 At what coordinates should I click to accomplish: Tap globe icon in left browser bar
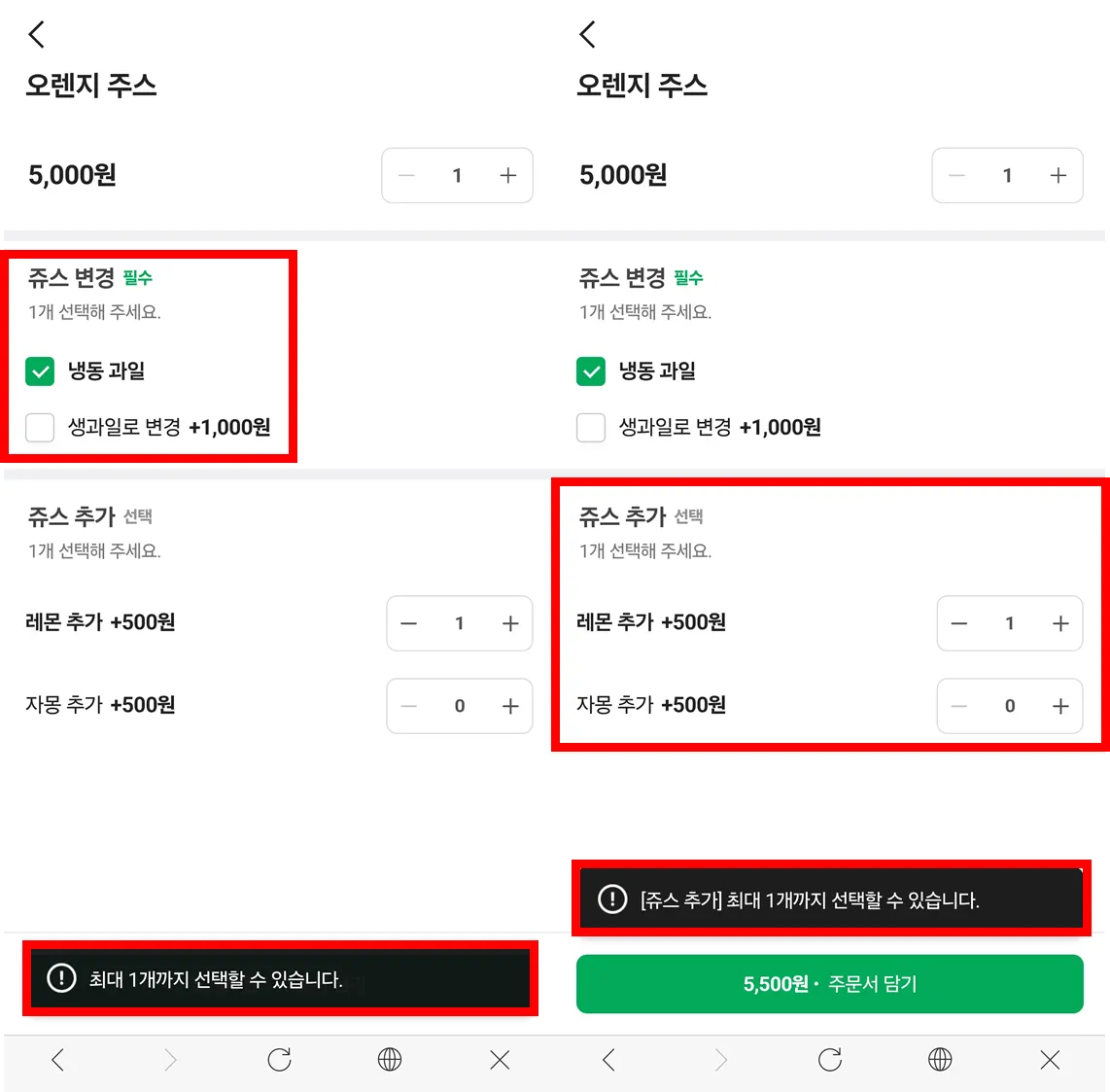click(x=390, y=1059)
